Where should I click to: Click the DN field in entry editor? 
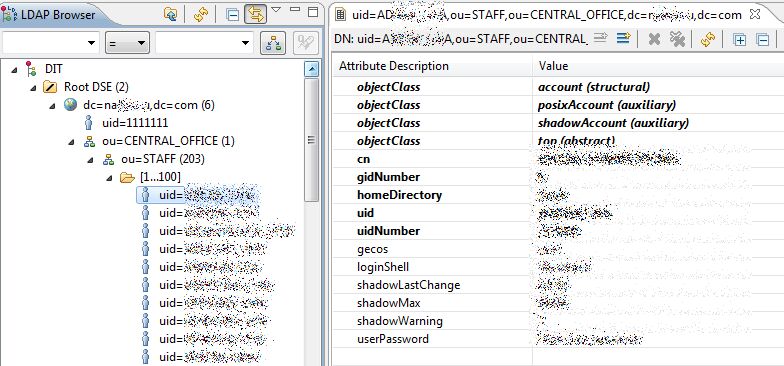460,40
